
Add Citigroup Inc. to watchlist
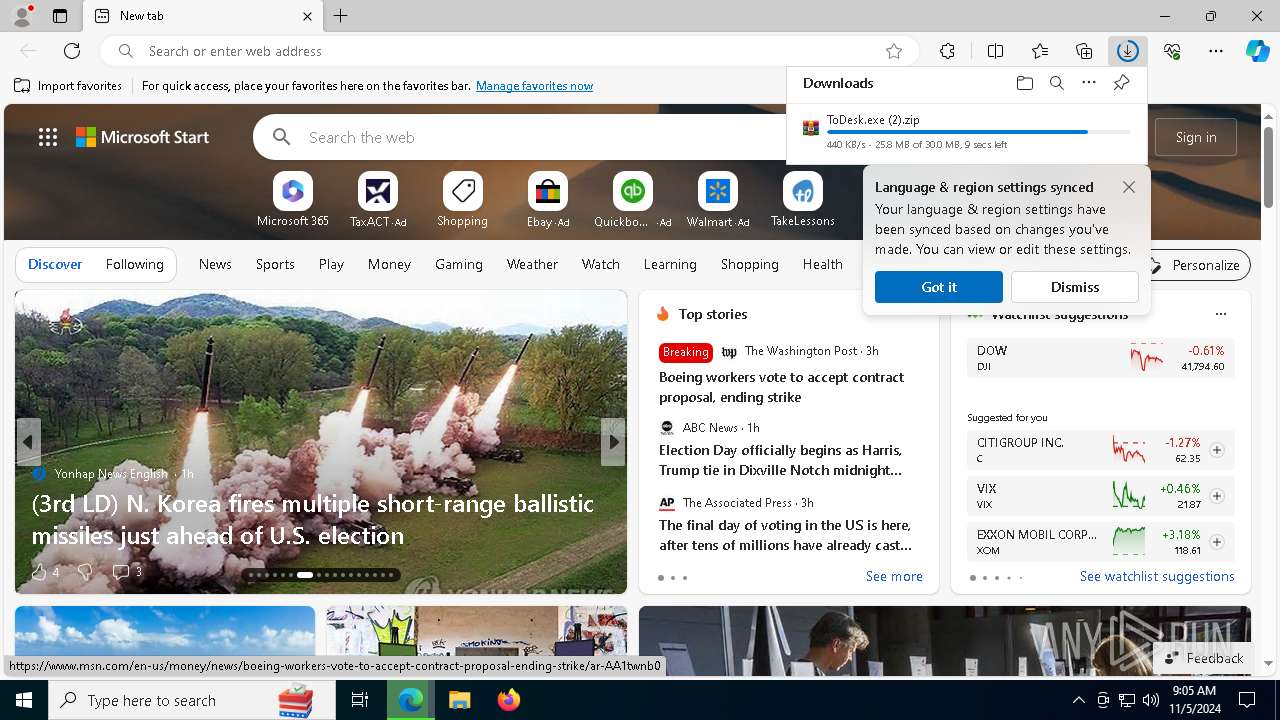point(1217,450)
